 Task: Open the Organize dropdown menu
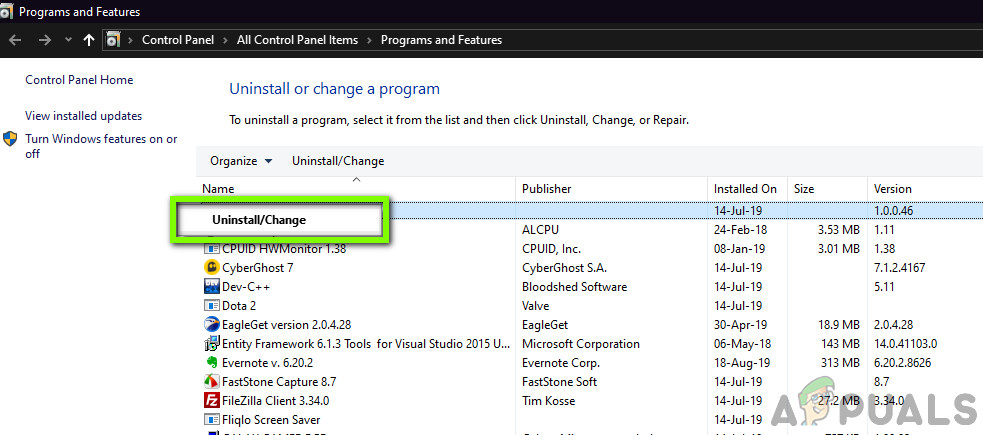coord(241,161)
